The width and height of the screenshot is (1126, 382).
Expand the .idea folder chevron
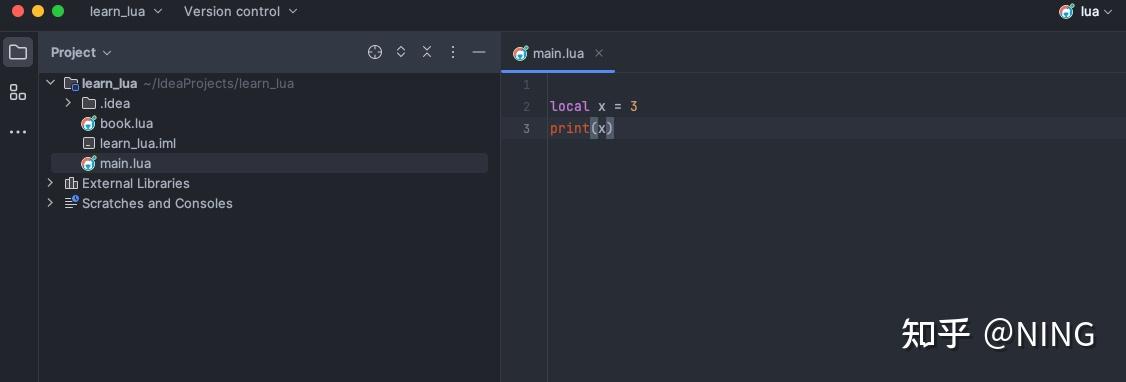pos(68,103)
